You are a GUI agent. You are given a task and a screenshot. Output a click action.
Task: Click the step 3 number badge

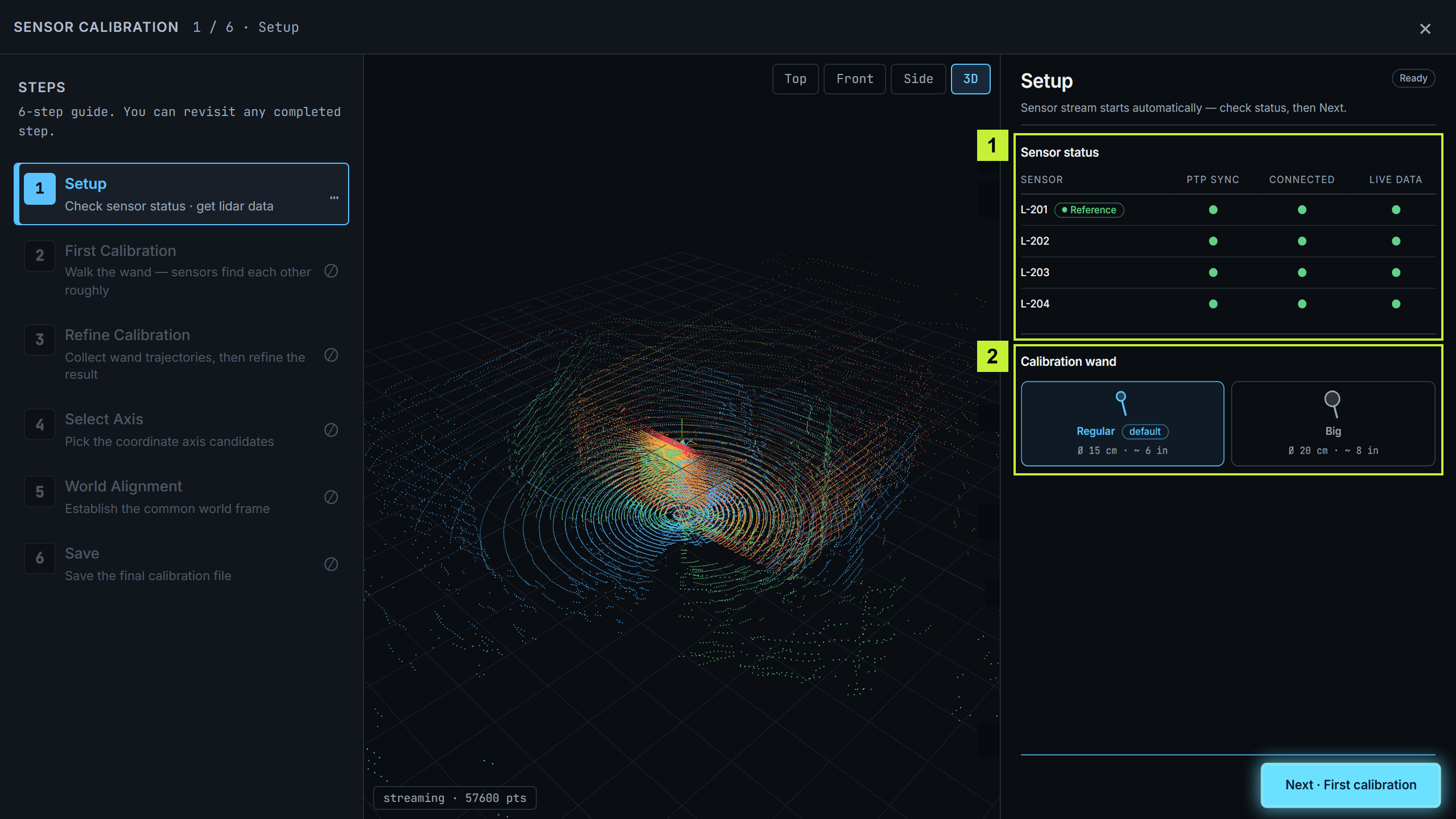[x=40, y=340]
